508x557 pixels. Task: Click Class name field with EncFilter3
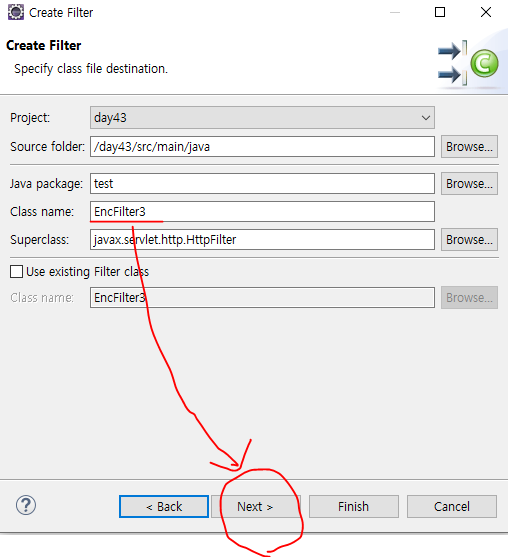(x=262, y=211)
